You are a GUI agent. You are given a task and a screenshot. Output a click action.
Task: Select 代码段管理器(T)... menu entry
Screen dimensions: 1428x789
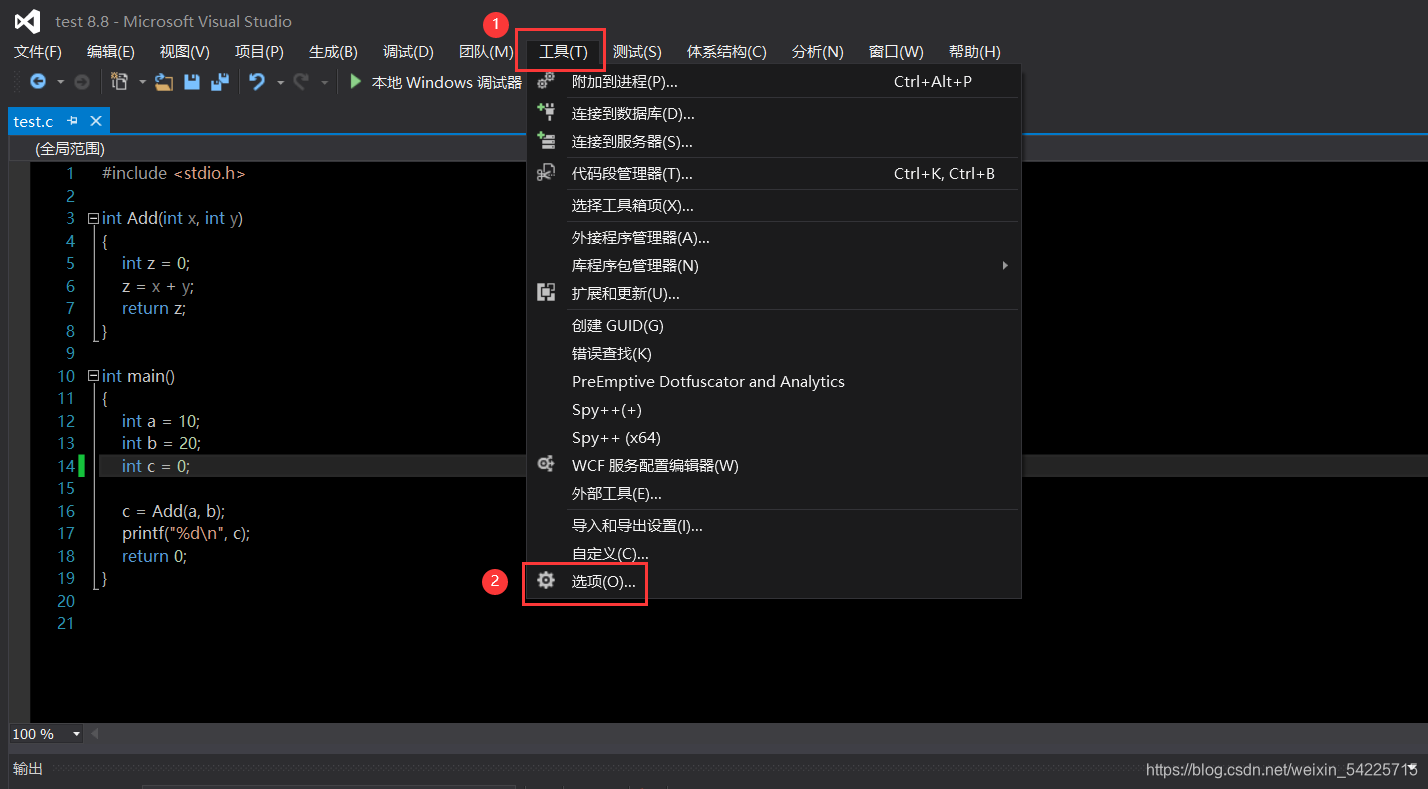(x=774, y=174)
